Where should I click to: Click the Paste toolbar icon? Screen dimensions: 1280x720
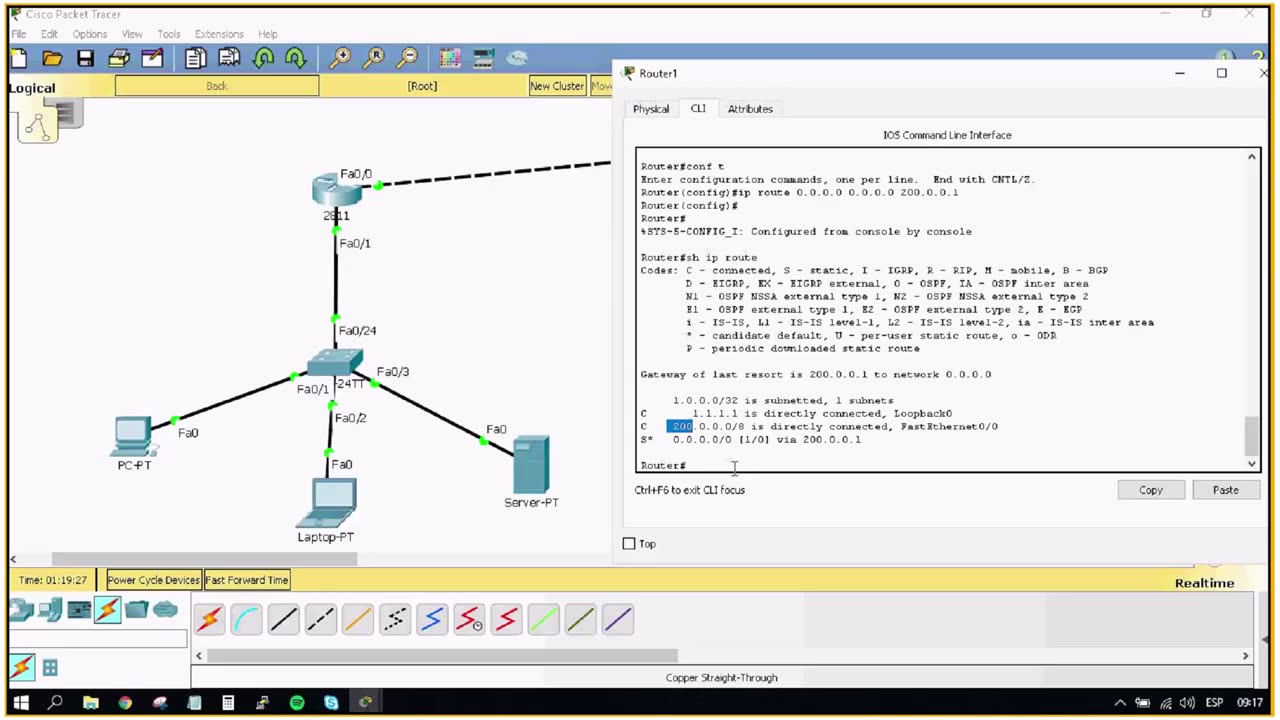pos(229,59)
